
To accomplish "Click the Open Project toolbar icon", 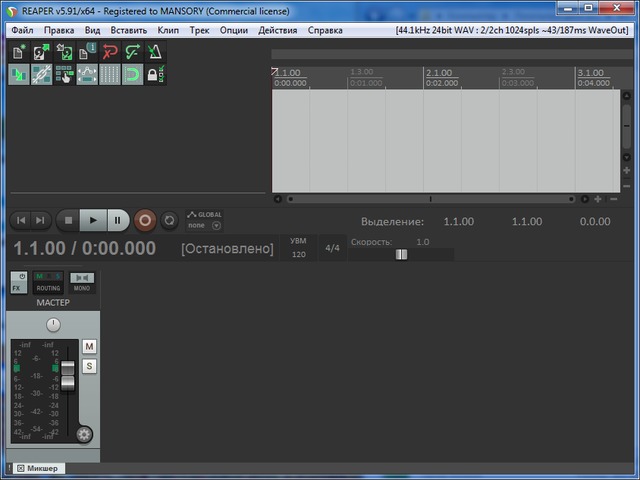I will pos(42,52).
